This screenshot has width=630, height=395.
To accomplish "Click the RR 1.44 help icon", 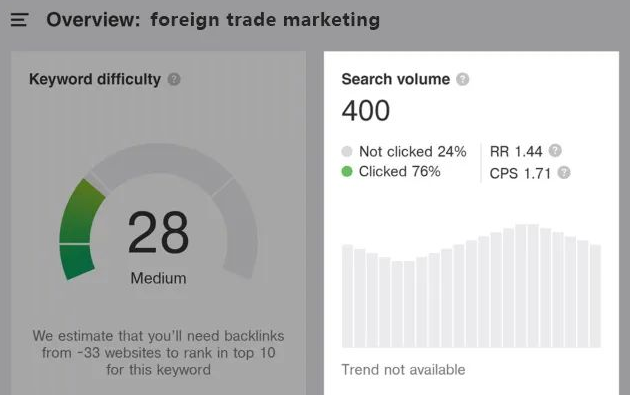I will tap(555, 151).
